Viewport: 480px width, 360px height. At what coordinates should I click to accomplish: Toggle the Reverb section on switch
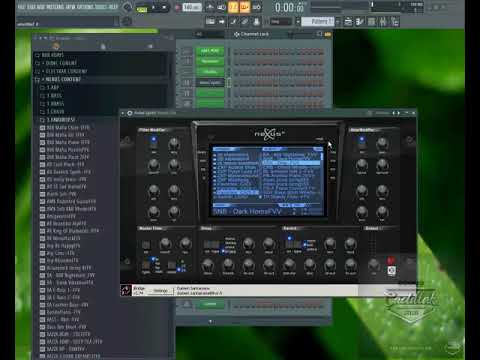(289, 239)
